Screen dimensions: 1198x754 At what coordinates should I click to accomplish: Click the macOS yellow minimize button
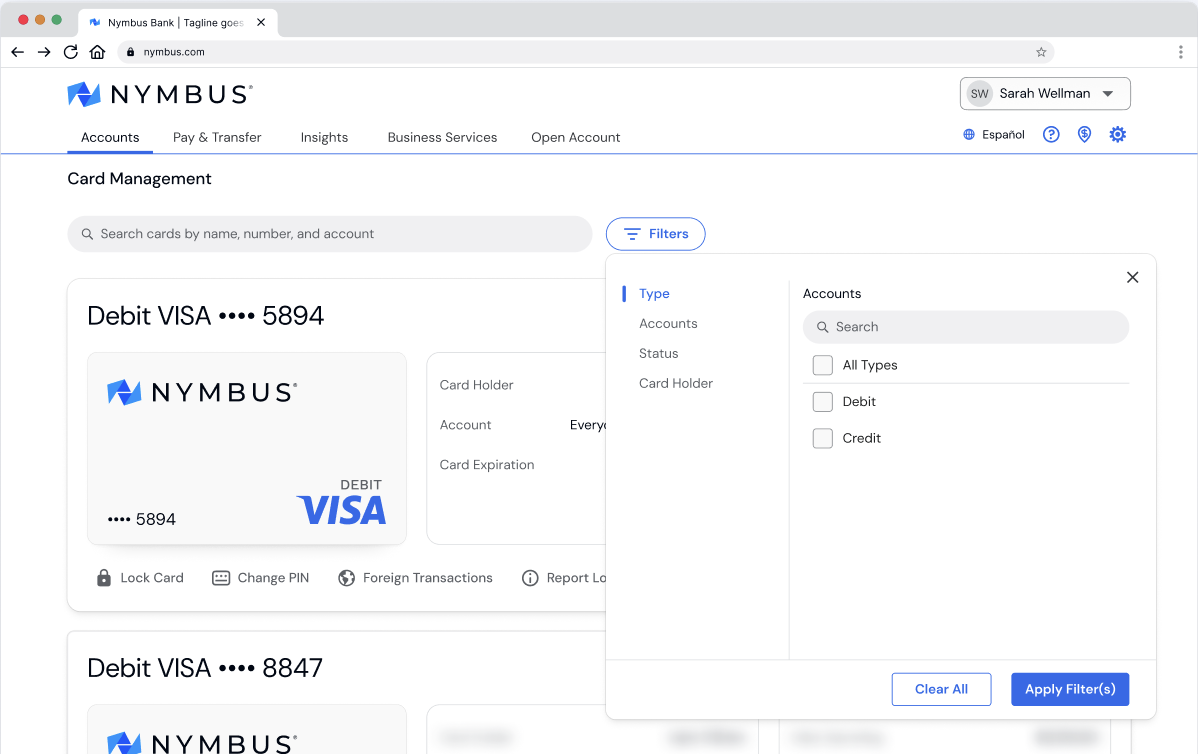pos(40,20)
